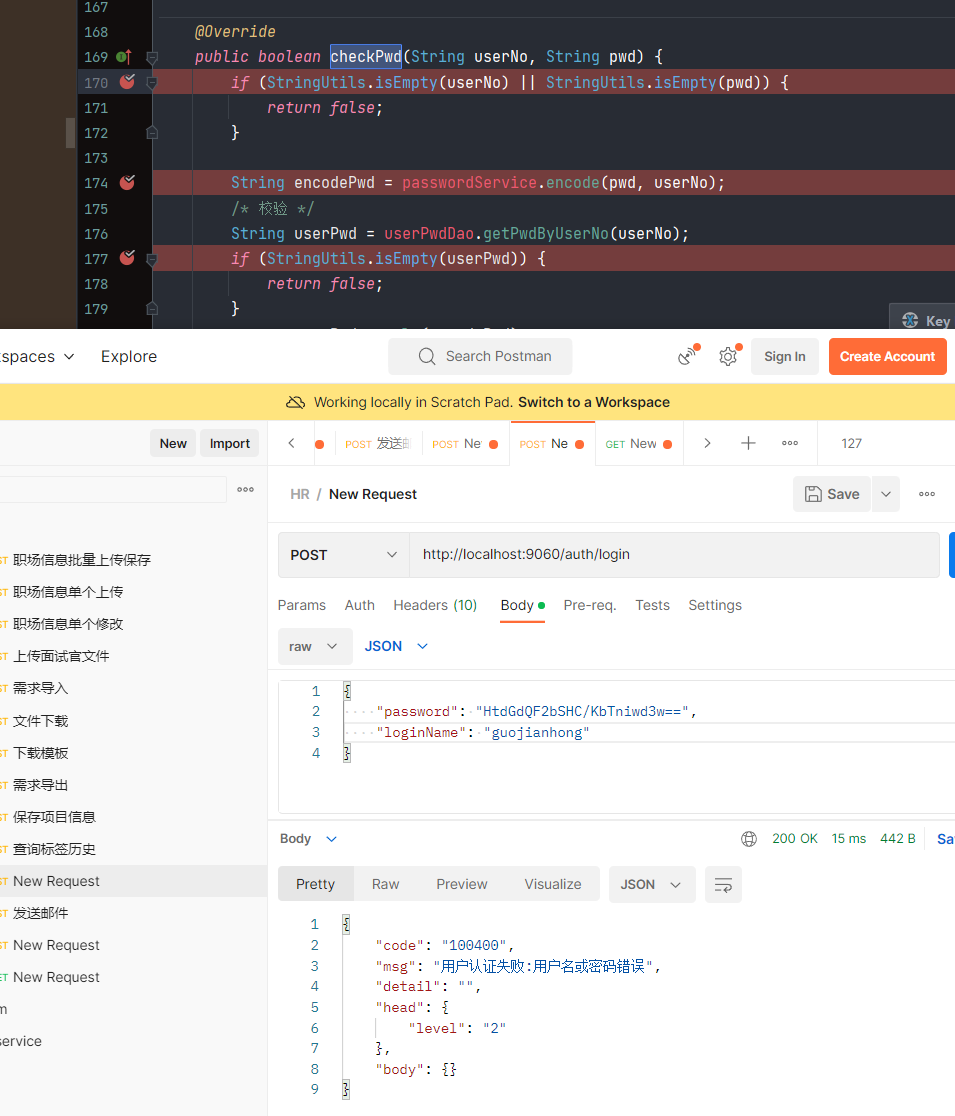Click the wrap lines icon in response
Viewport: 955px width, 1116px height.
coord(723,884)
